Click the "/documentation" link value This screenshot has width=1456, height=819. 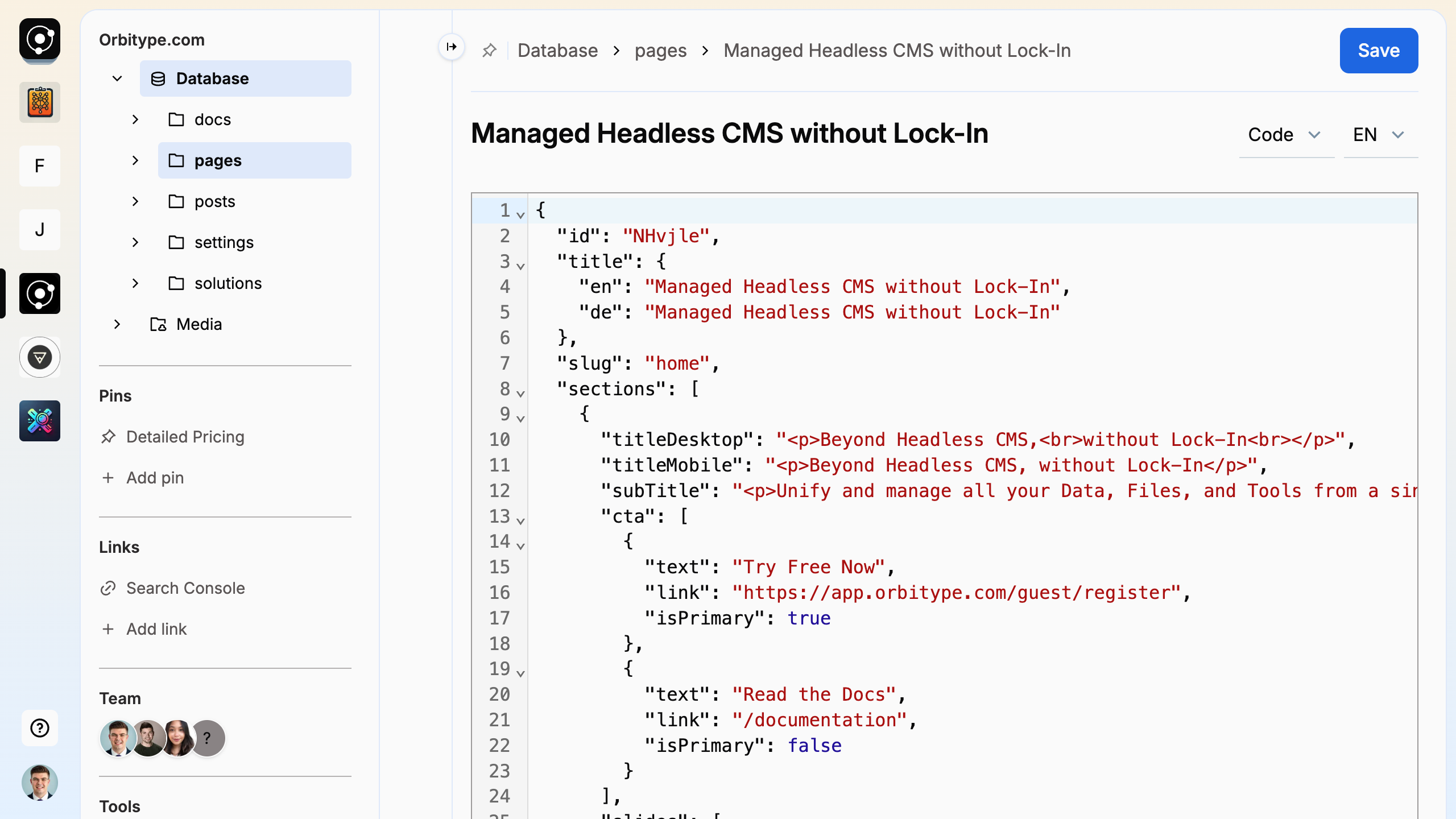tap(820, 720)
